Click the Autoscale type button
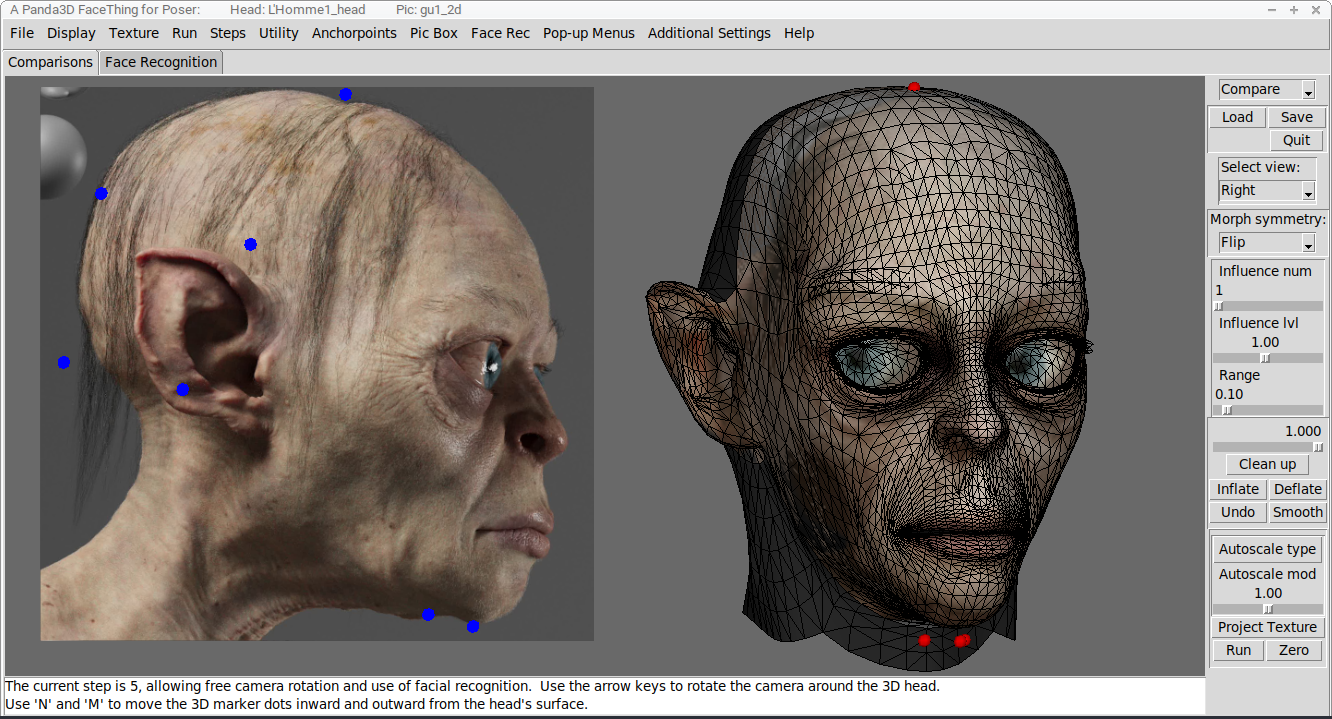Image resolution: width=1332 pixels, height=719 pixels. tap(1267, 549)
